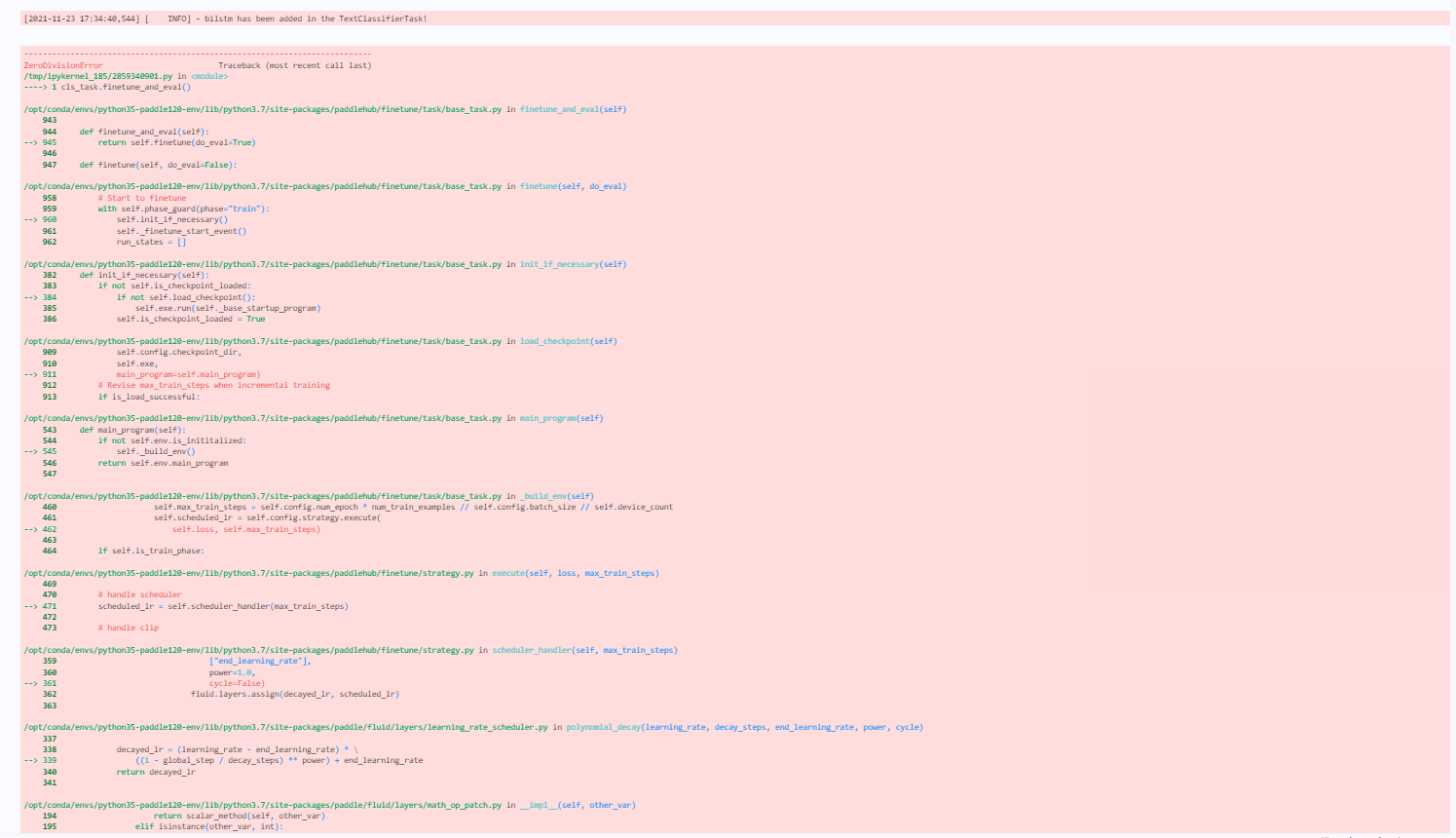Click the learning_rate_scheduler.py file path
The image size is (1456, 838).
point(285,727)
